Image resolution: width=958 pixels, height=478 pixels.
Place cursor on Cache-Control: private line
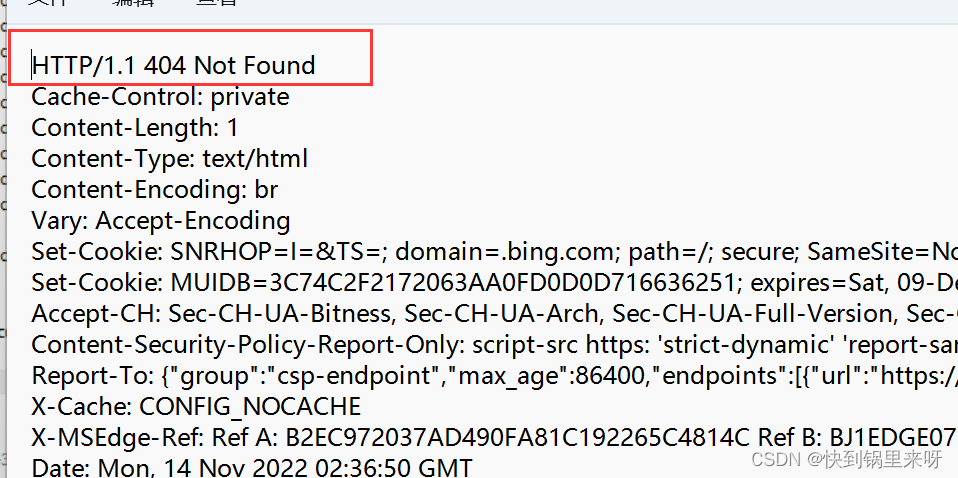pos(160,97)
